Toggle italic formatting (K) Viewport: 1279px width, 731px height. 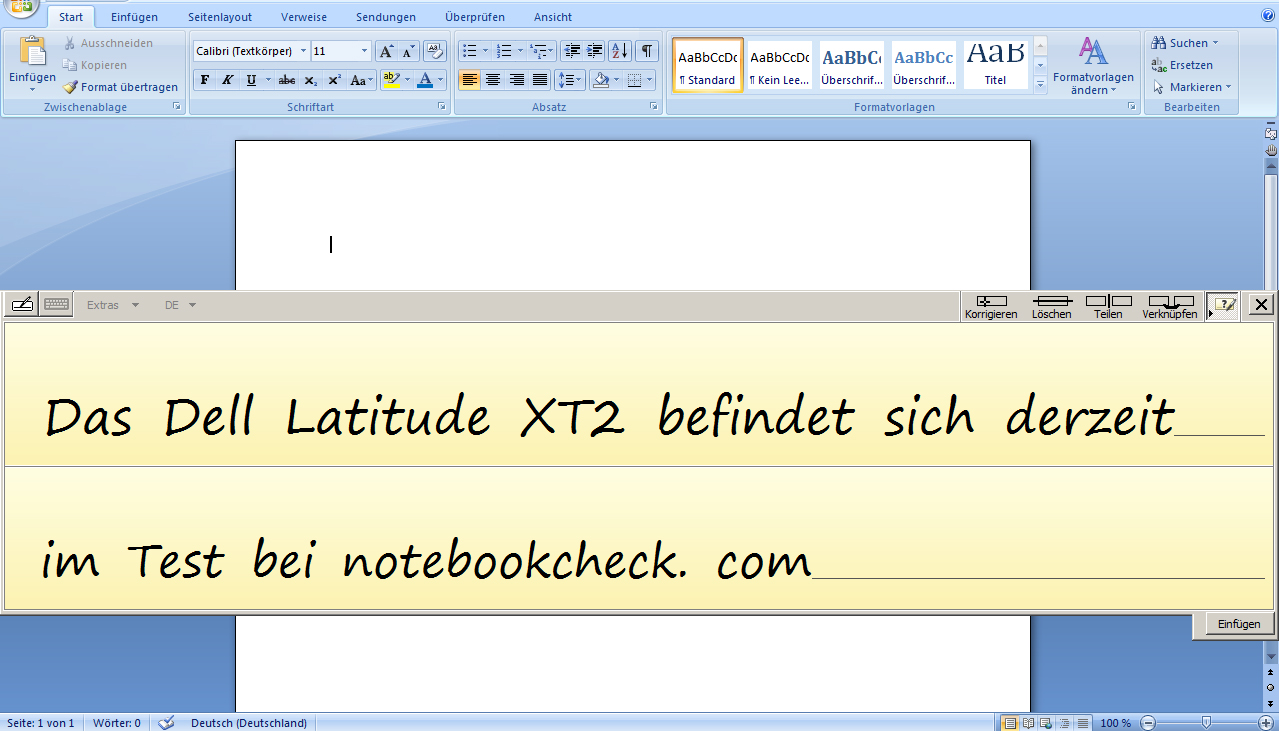(x=228, y=80)
